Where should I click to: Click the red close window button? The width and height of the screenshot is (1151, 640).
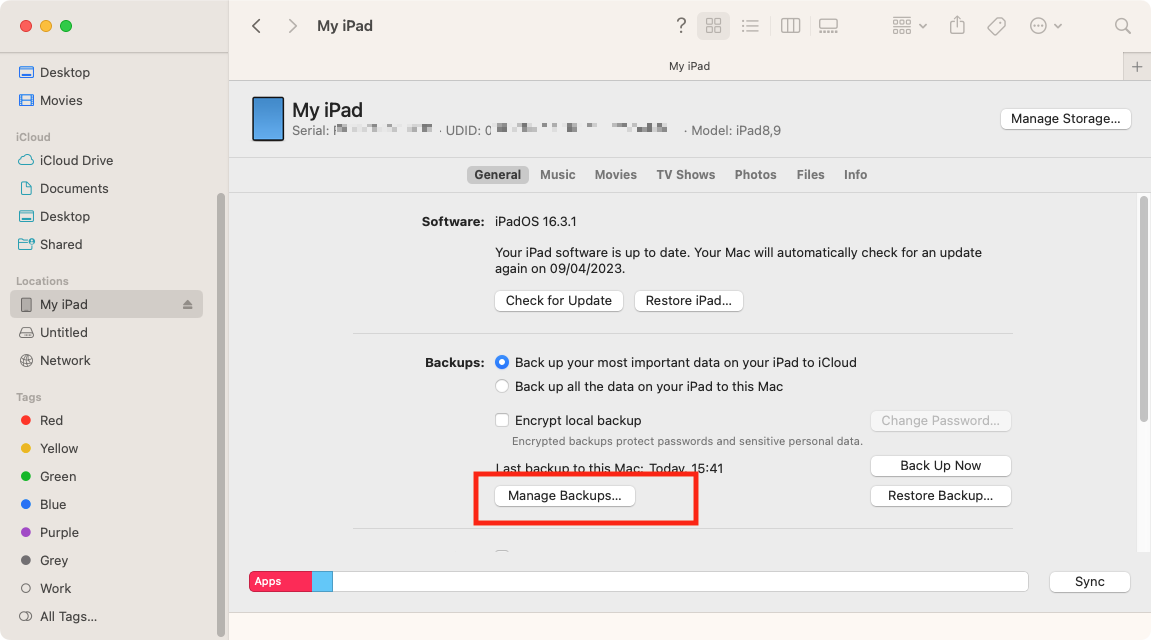(x=26, y=26)
